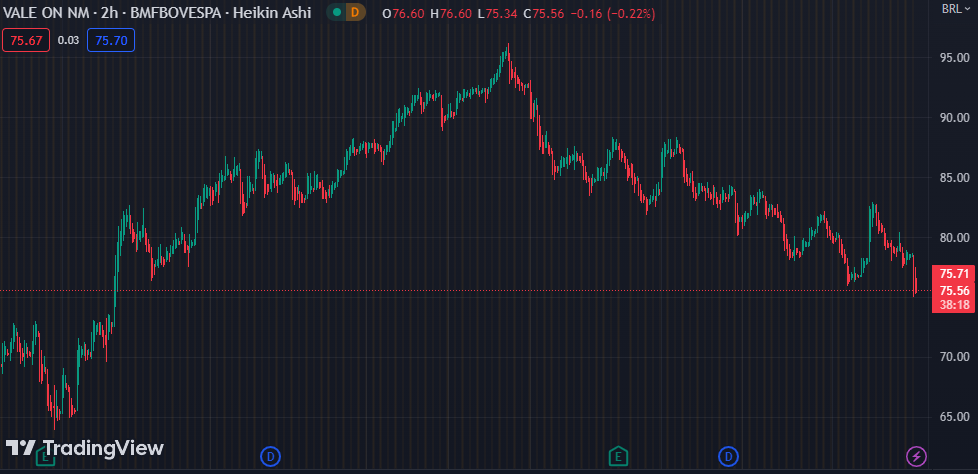Click the chart title VALE ON NM
The image size is (978, 474).
[48, 12]
